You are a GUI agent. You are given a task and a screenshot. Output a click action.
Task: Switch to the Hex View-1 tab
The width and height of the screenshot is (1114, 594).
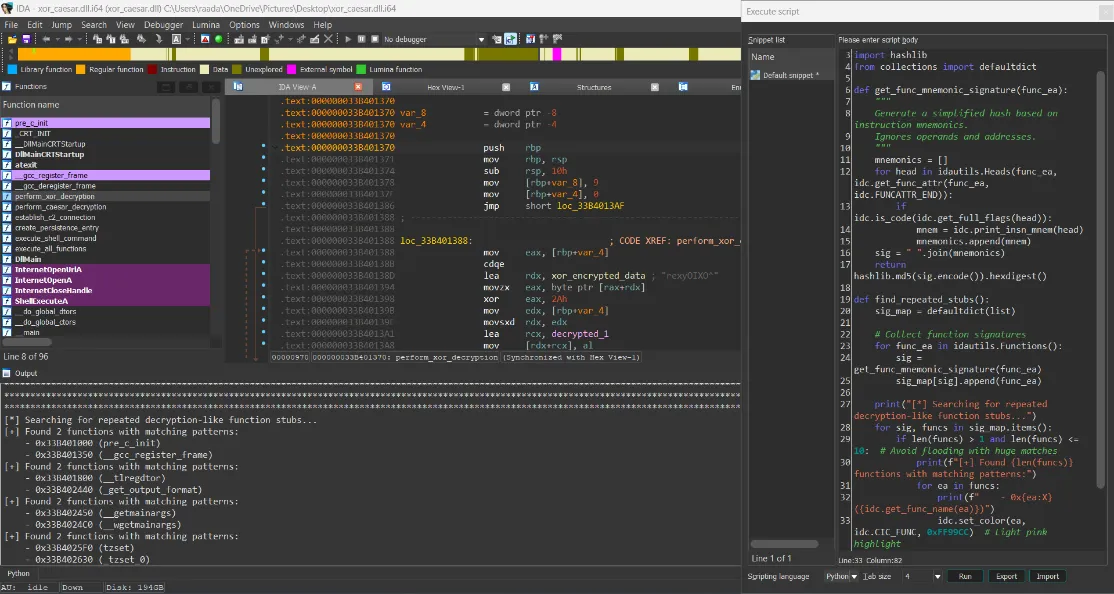[445, 87]
